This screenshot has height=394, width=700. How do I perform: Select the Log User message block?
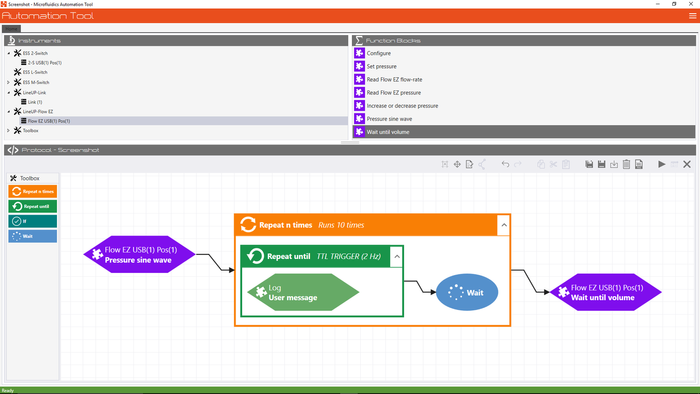303,292
